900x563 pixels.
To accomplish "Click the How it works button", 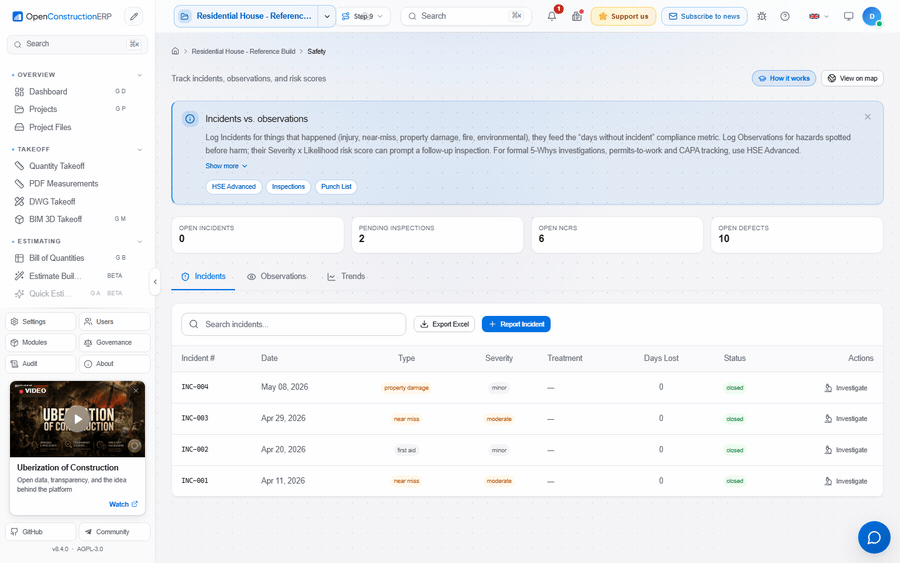I will point(784,78).
